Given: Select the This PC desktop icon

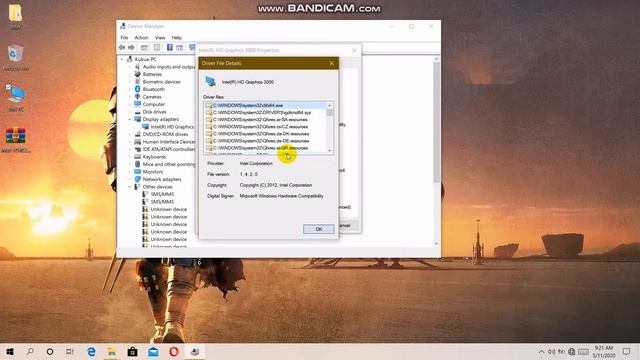Looking at the screenshot, I should point(15,95).
